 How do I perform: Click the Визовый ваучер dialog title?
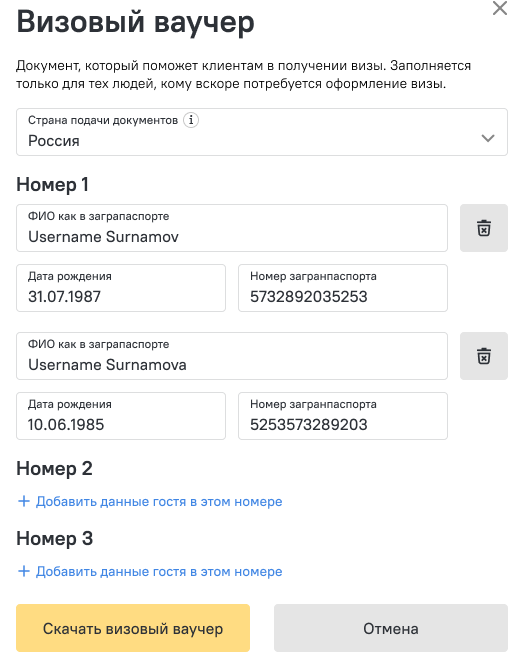pos(135,22)
